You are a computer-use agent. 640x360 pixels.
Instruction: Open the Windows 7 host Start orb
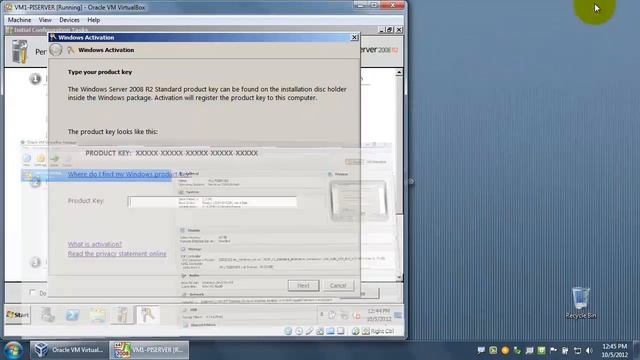coord(13,350)
